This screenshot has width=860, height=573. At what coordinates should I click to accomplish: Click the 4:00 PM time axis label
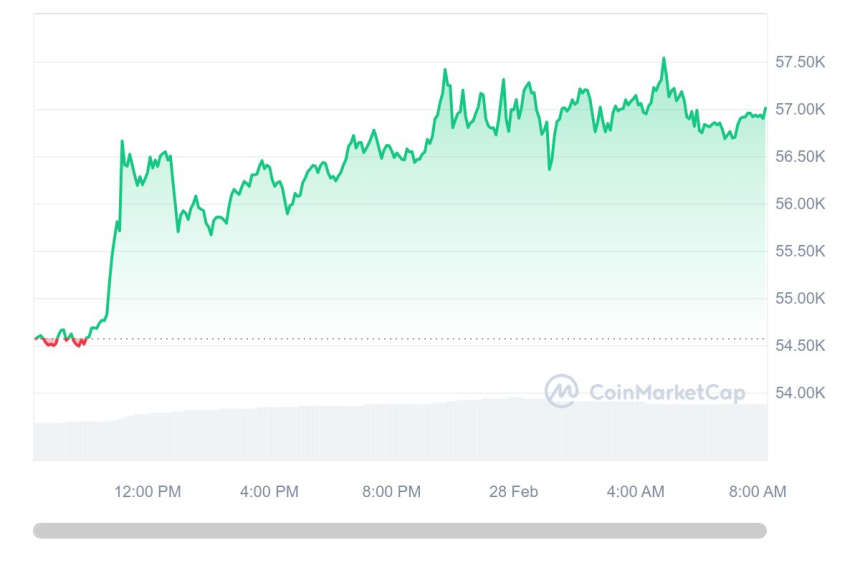270,492
